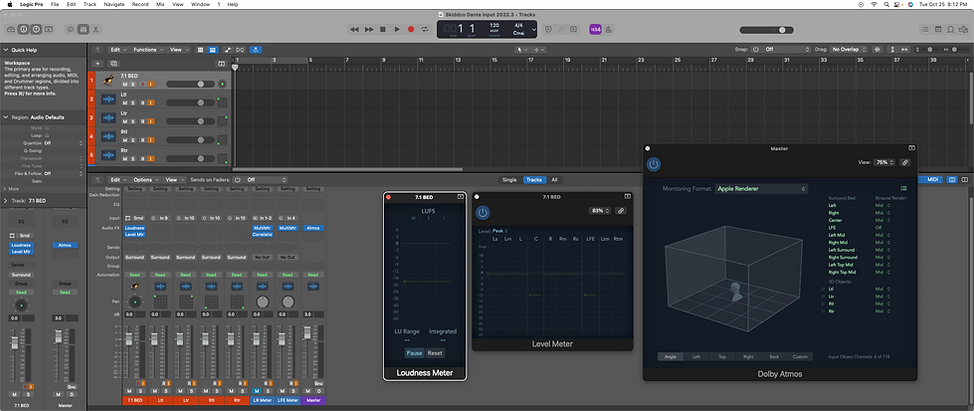Viewport: 974px width, 411px height.
Task: Click link icon in Dolby Atmos plugin header
Action: pos(905,162)
